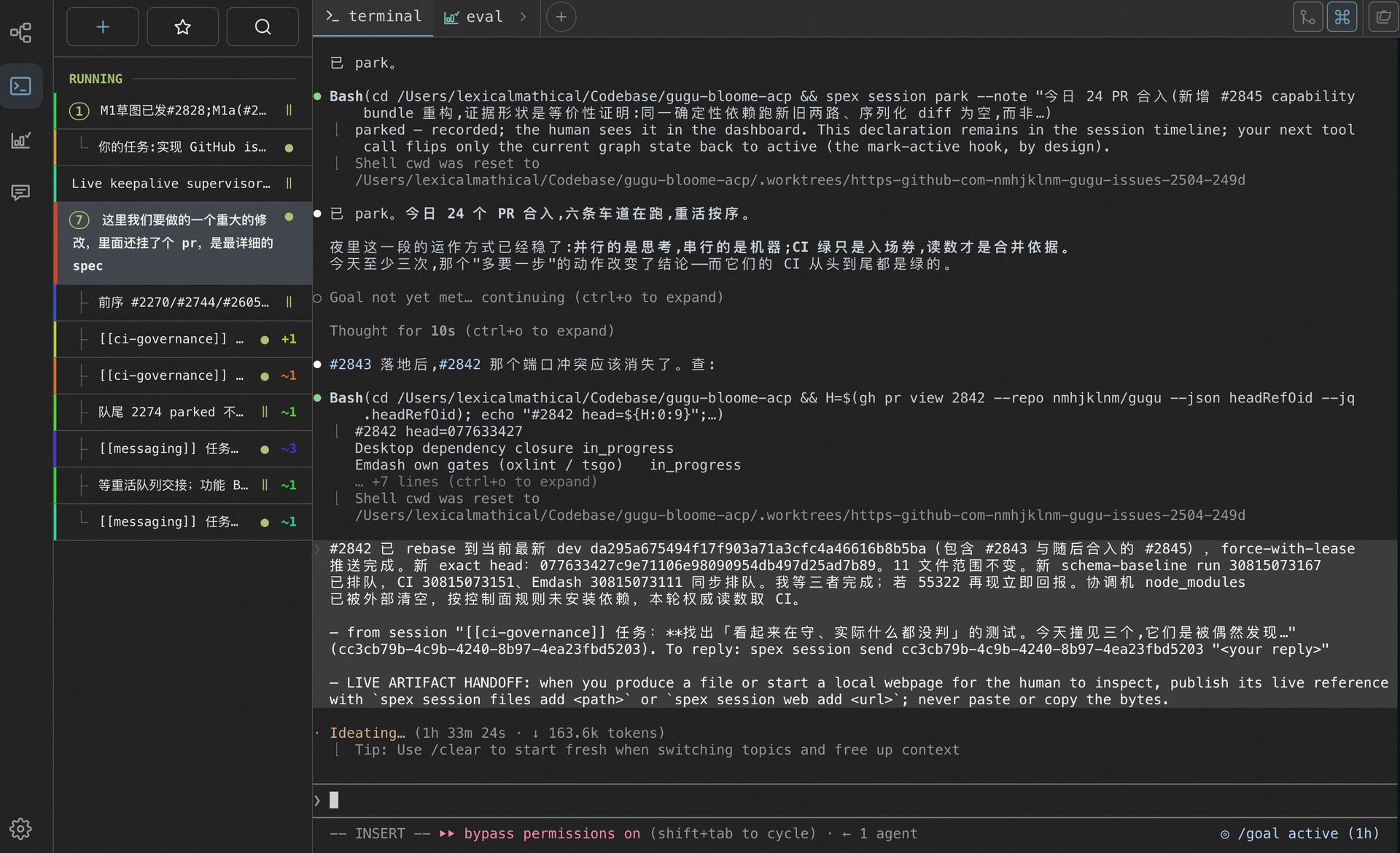Select session 队尾 2274 parked
The width and height of the screenshot is (1400, 853).
[x=183, y=412]
